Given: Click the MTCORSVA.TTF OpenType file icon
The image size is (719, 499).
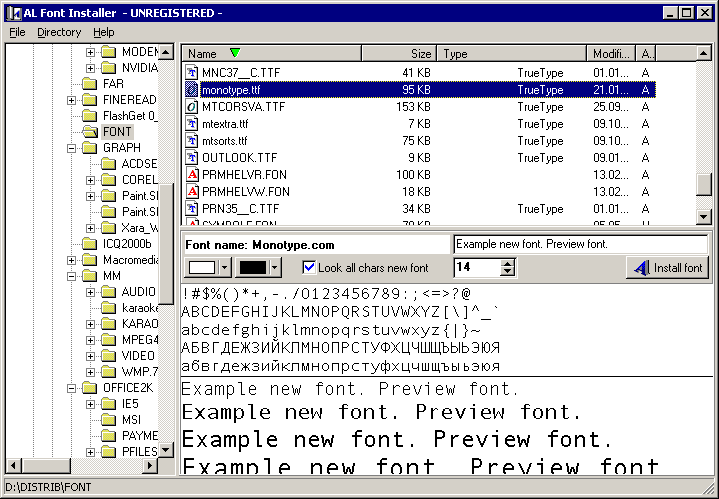Looking at the screenshot, I should tap(191, 106).
